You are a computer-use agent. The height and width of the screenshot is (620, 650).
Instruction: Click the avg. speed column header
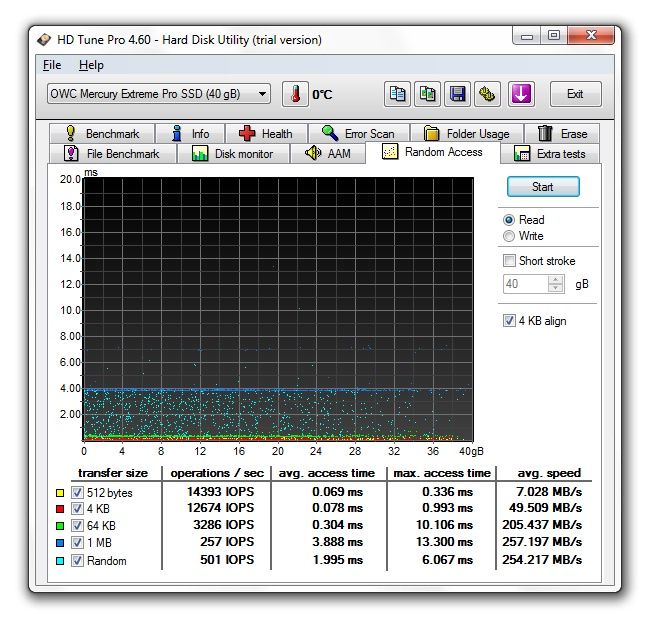click(x=549, y=473)
